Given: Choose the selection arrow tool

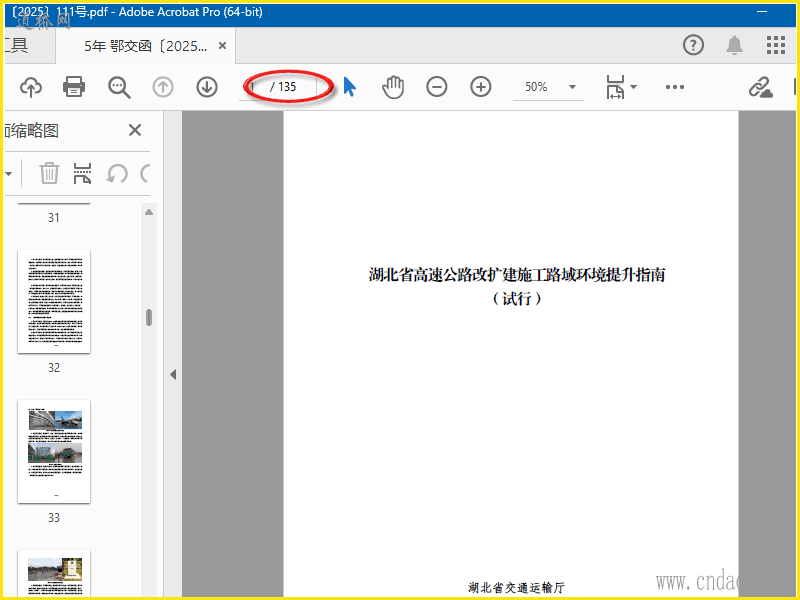Looking at the screenshot, I should pyautogui.click(x=349, y=87).
